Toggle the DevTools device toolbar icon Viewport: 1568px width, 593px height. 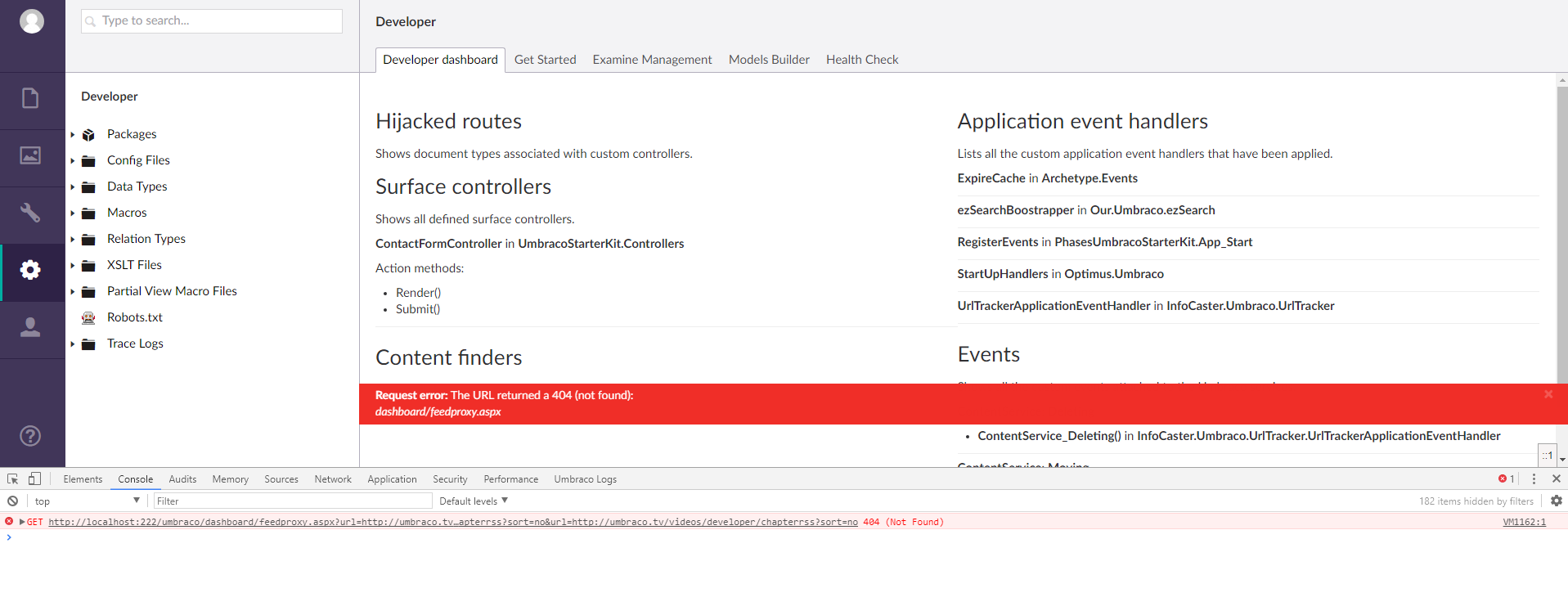34,479
